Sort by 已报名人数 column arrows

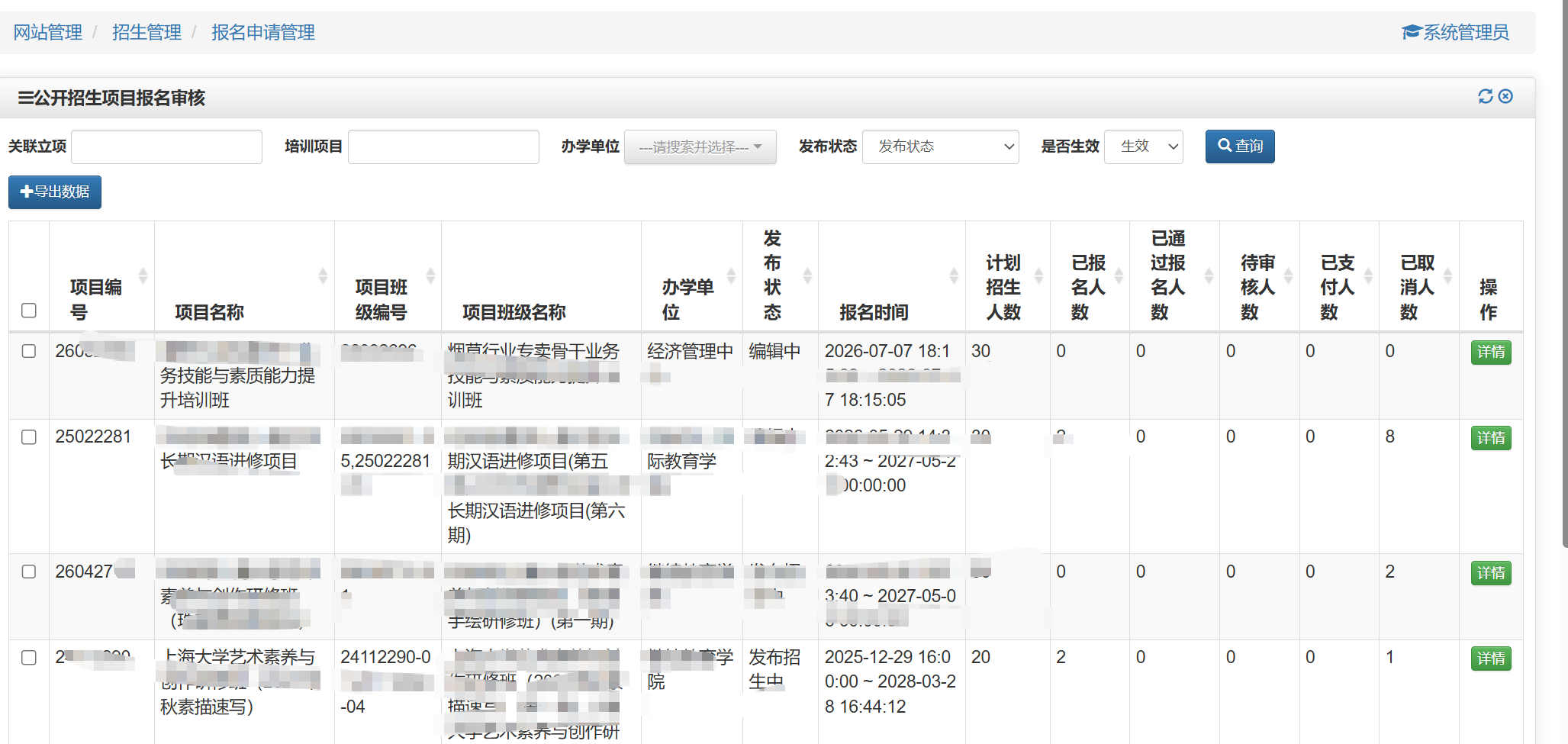1119,275
